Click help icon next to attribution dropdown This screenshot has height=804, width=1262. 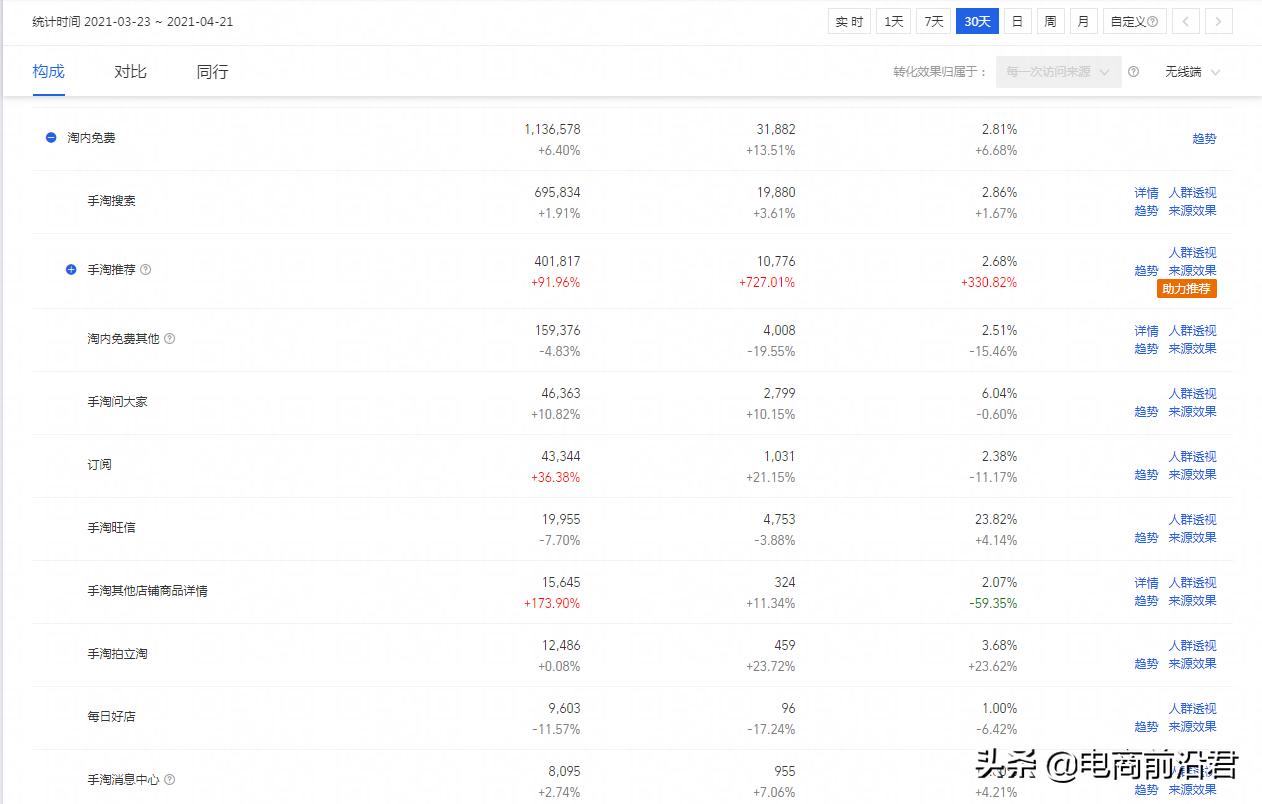(x=1134, y=72)
